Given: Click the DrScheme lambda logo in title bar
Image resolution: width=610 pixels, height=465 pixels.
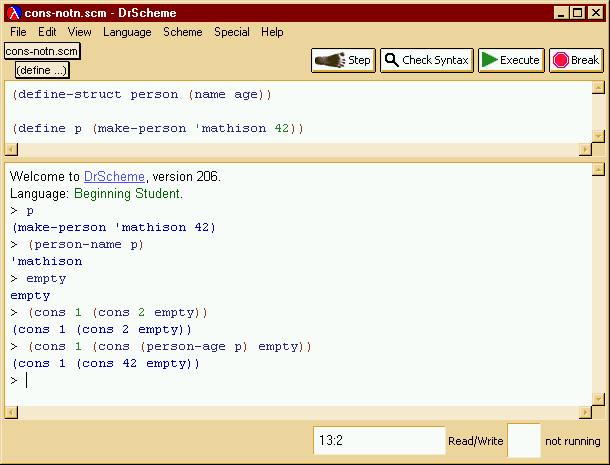Looking at the screenshot, I should click(14, 13).
